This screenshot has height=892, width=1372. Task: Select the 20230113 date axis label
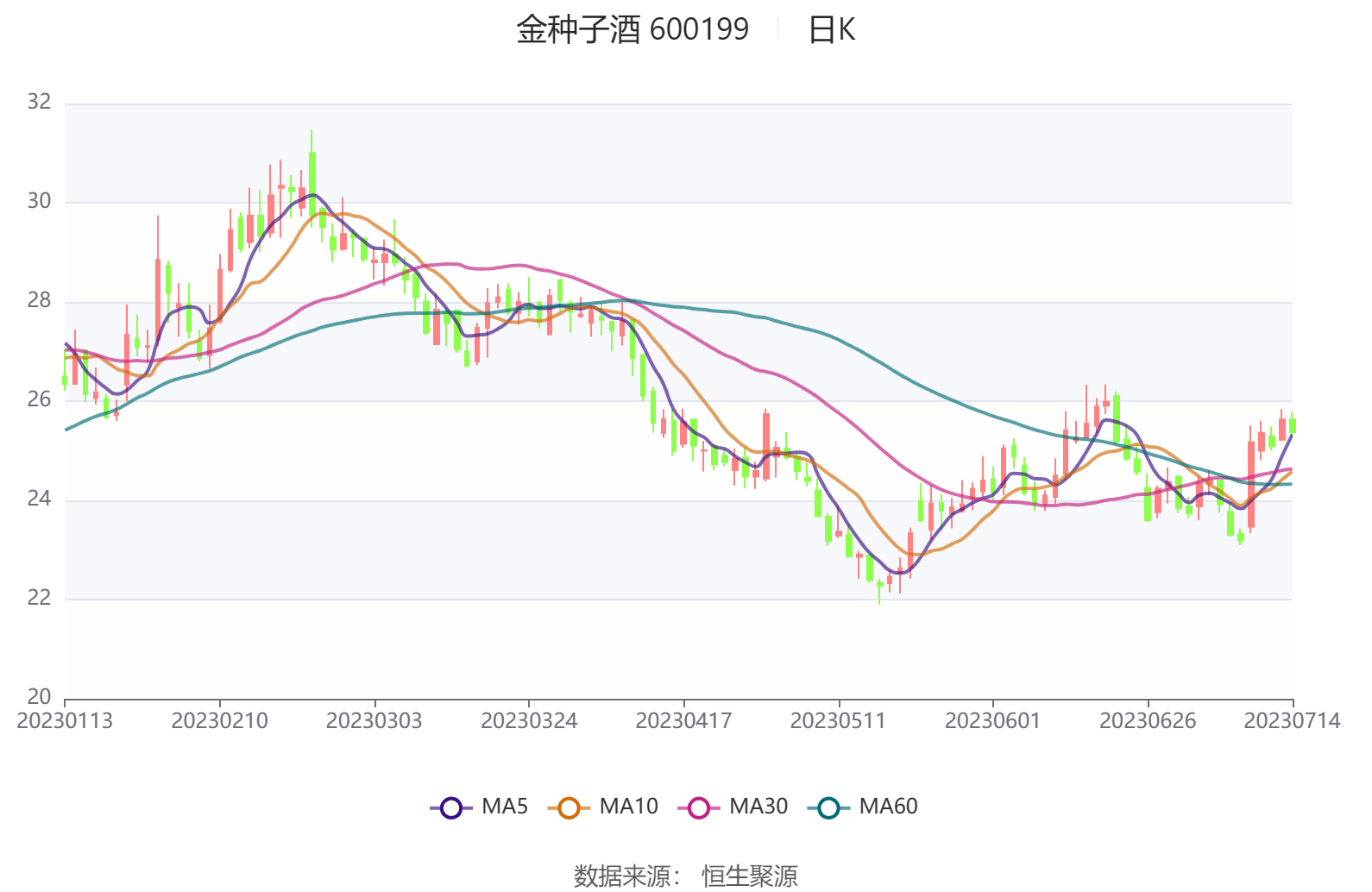pos(65,721)
